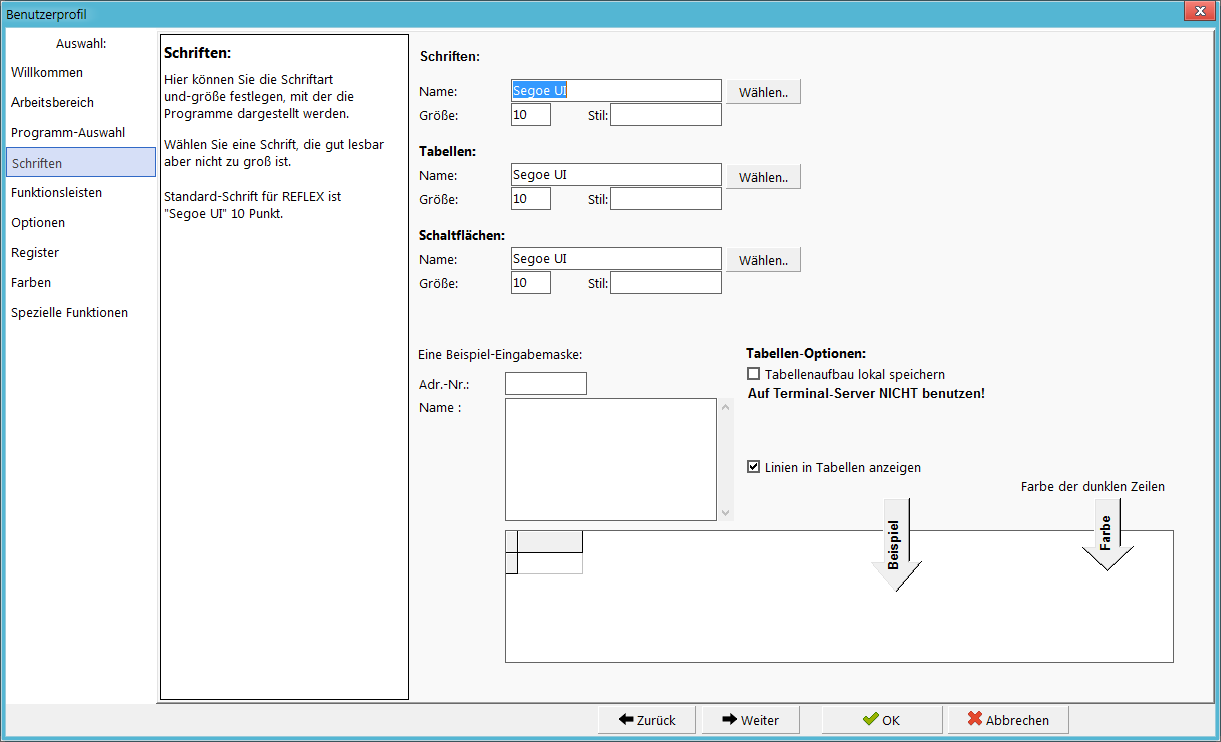Open Funktionsleisten settings
1221x742 pixels.
[56, 193]
